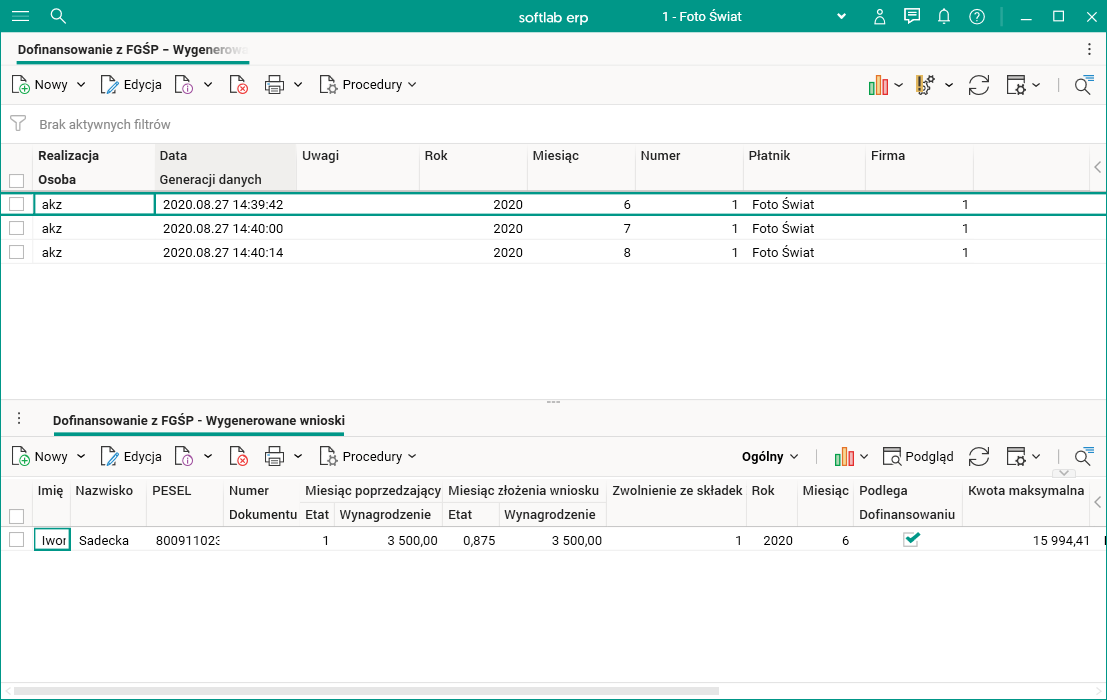The image size is (1107, 700).
Task: Refresh the upper list with the refresh icon
Action: pyautogui.click(x=979, y=85)
